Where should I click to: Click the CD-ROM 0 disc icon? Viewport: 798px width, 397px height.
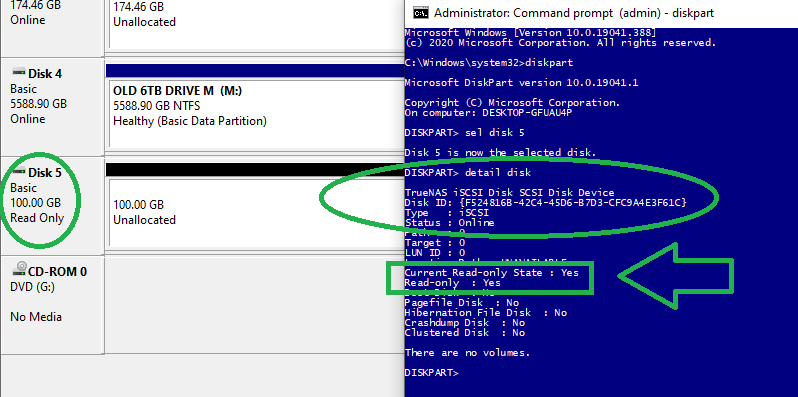(x=19, y=269)
